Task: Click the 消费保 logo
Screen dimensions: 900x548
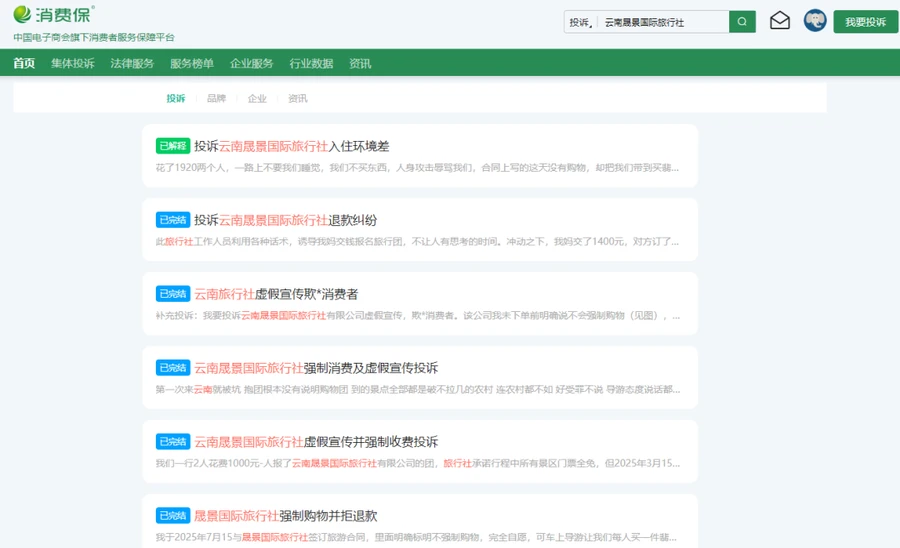Action: (x=53, y=14)
